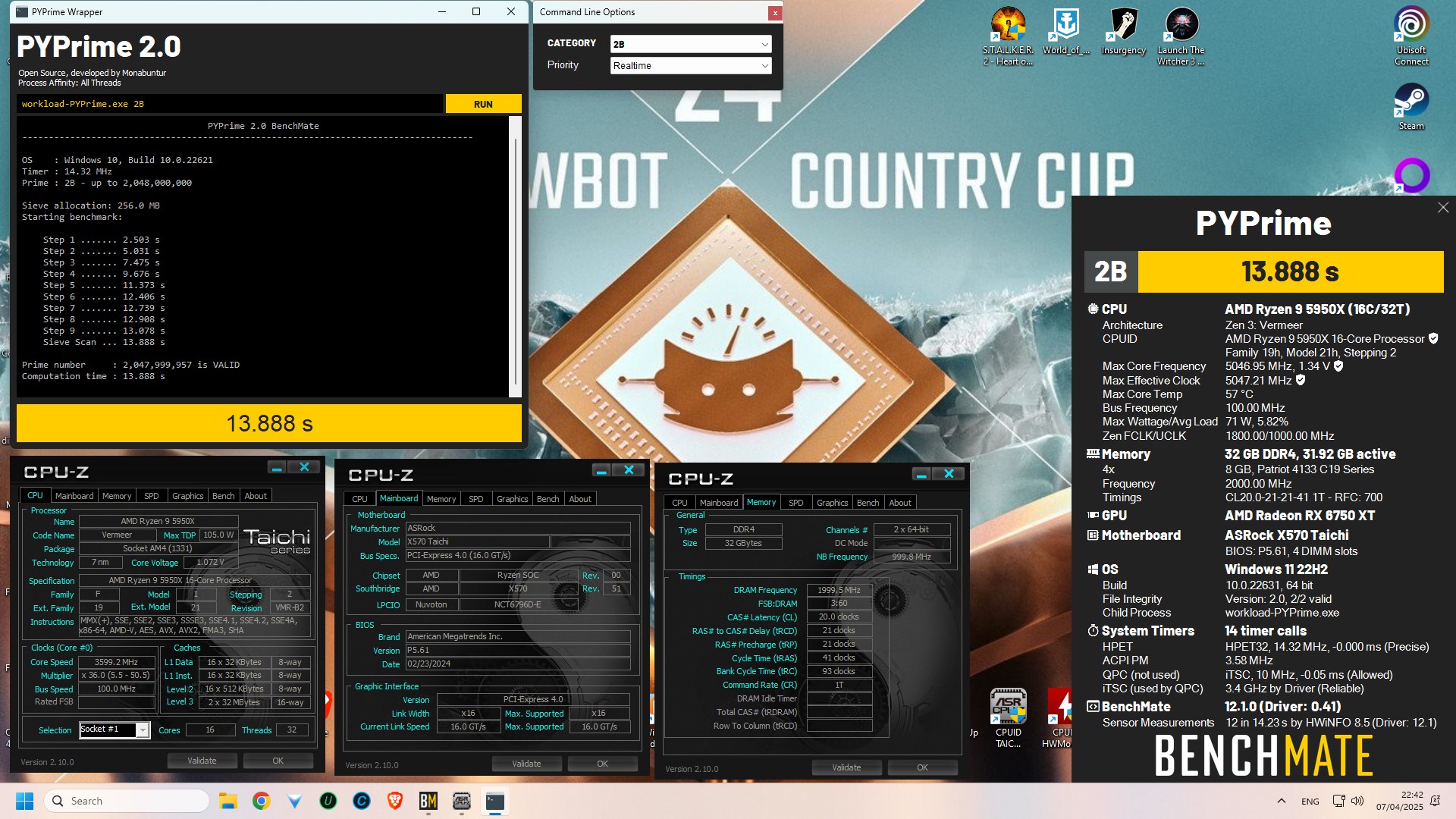
Task: Click the 'AMD Radeon RX 6750 XT' GPU text
Action: pyautogui.click(x=1300, y=516)
